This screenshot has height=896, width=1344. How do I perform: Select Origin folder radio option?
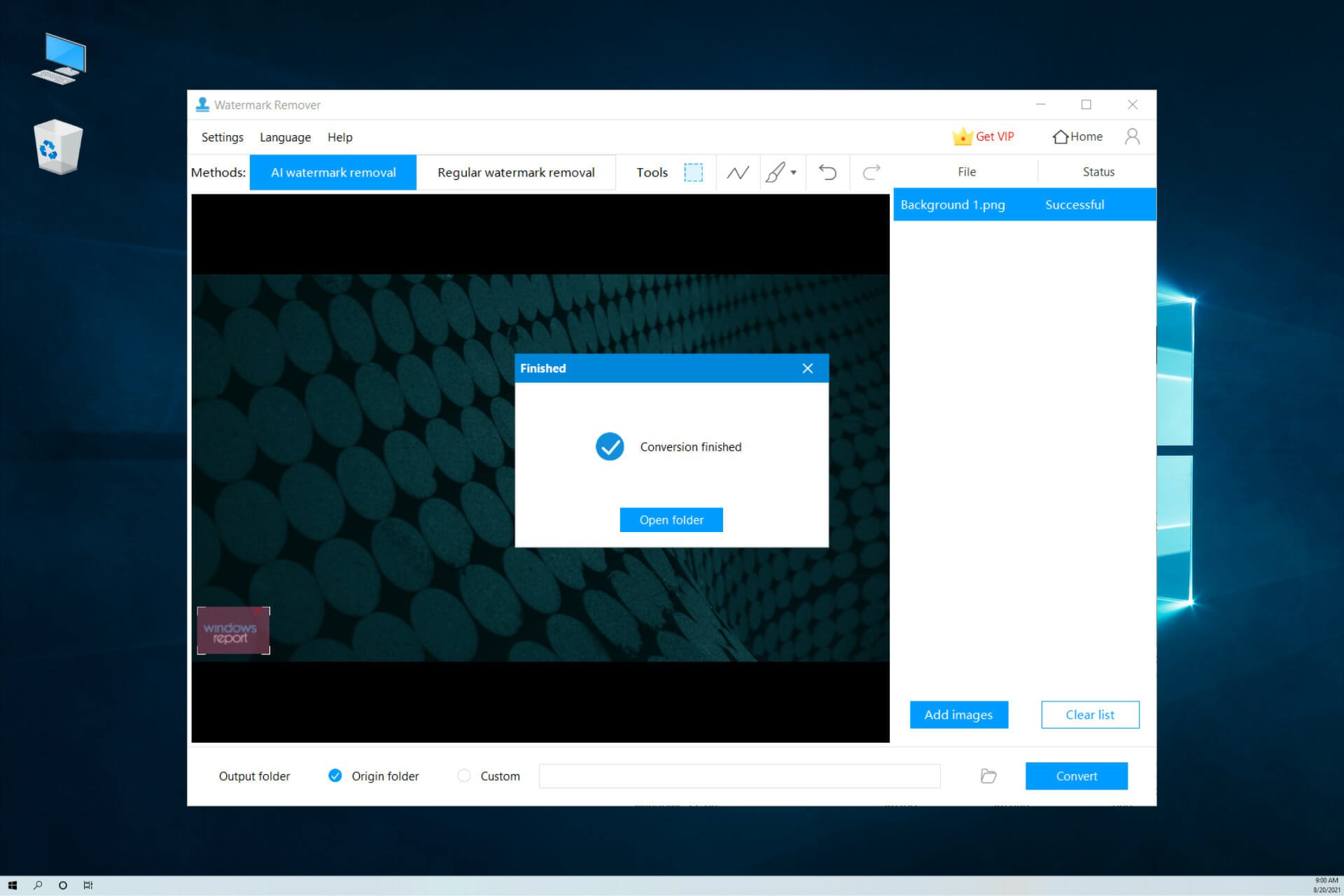[x=335, y=776]
